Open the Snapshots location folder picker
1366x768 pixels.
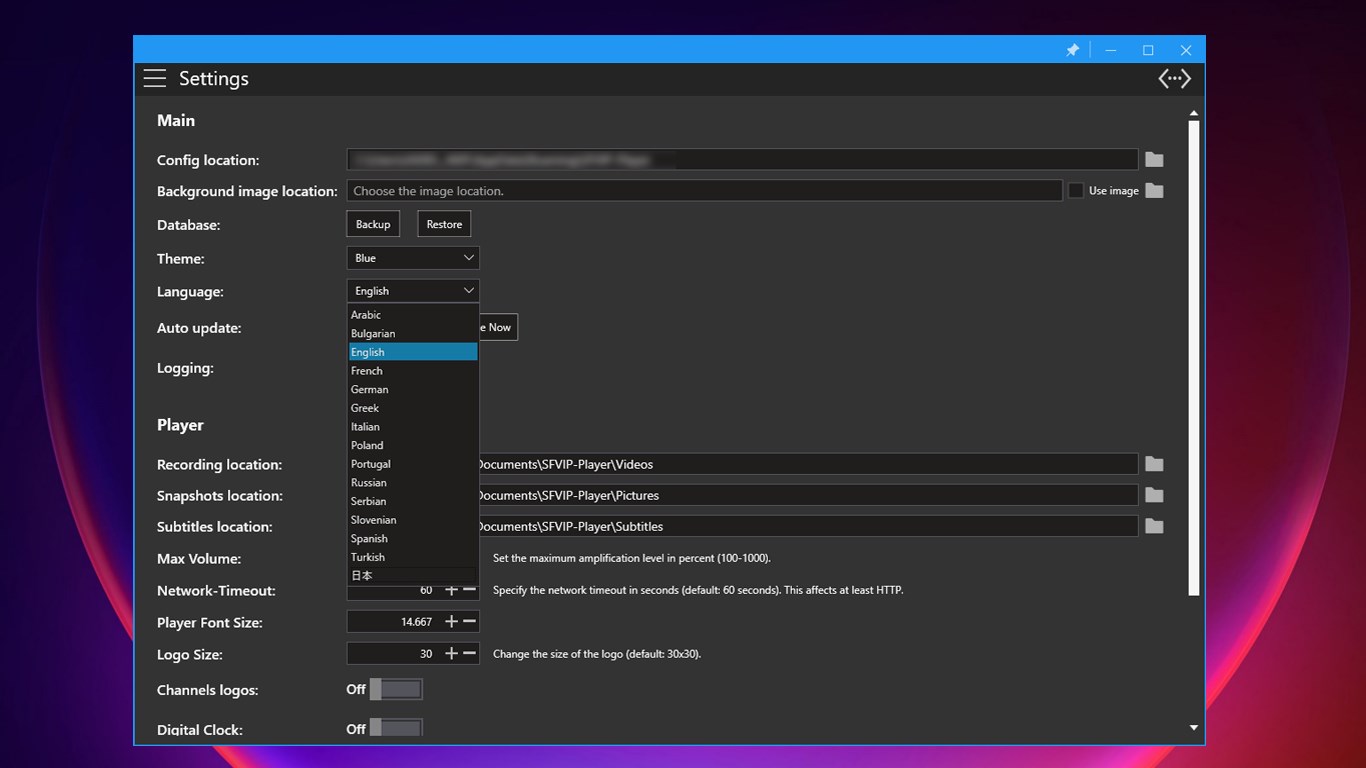[x=1154, y=495]
